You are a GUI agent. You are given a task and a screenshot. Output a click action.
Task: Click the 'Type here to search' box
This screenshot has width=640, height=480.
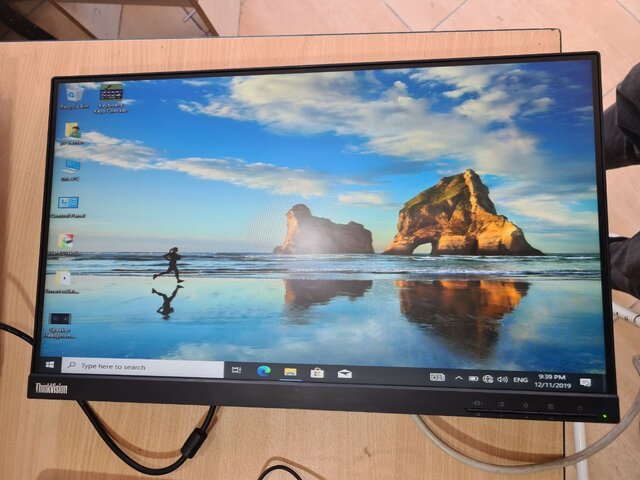(x=142, y=367)
